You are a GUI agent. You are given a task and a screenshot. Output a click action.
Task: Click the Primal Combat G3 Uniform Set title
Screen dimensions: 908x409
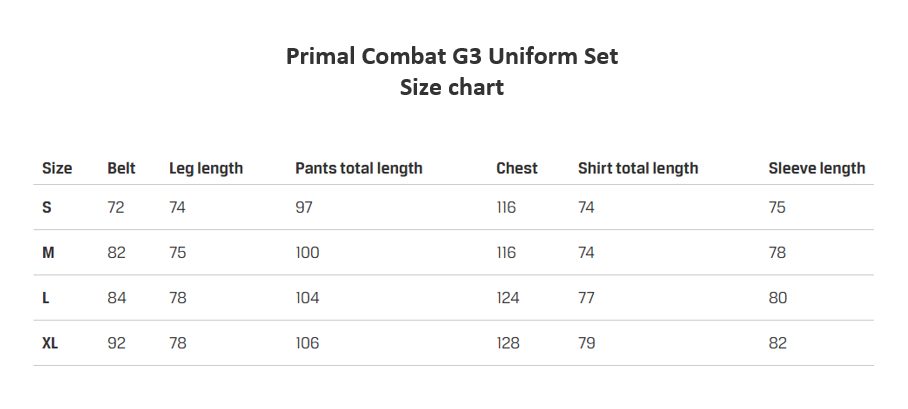[452, 56]
